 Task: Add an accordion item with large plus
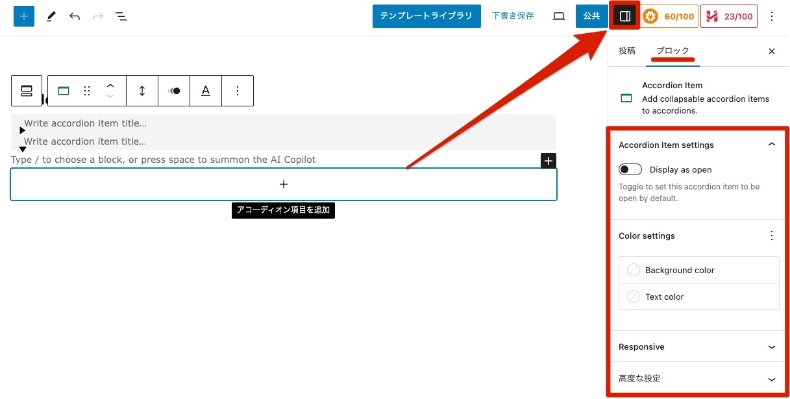(x=284, y=184)
